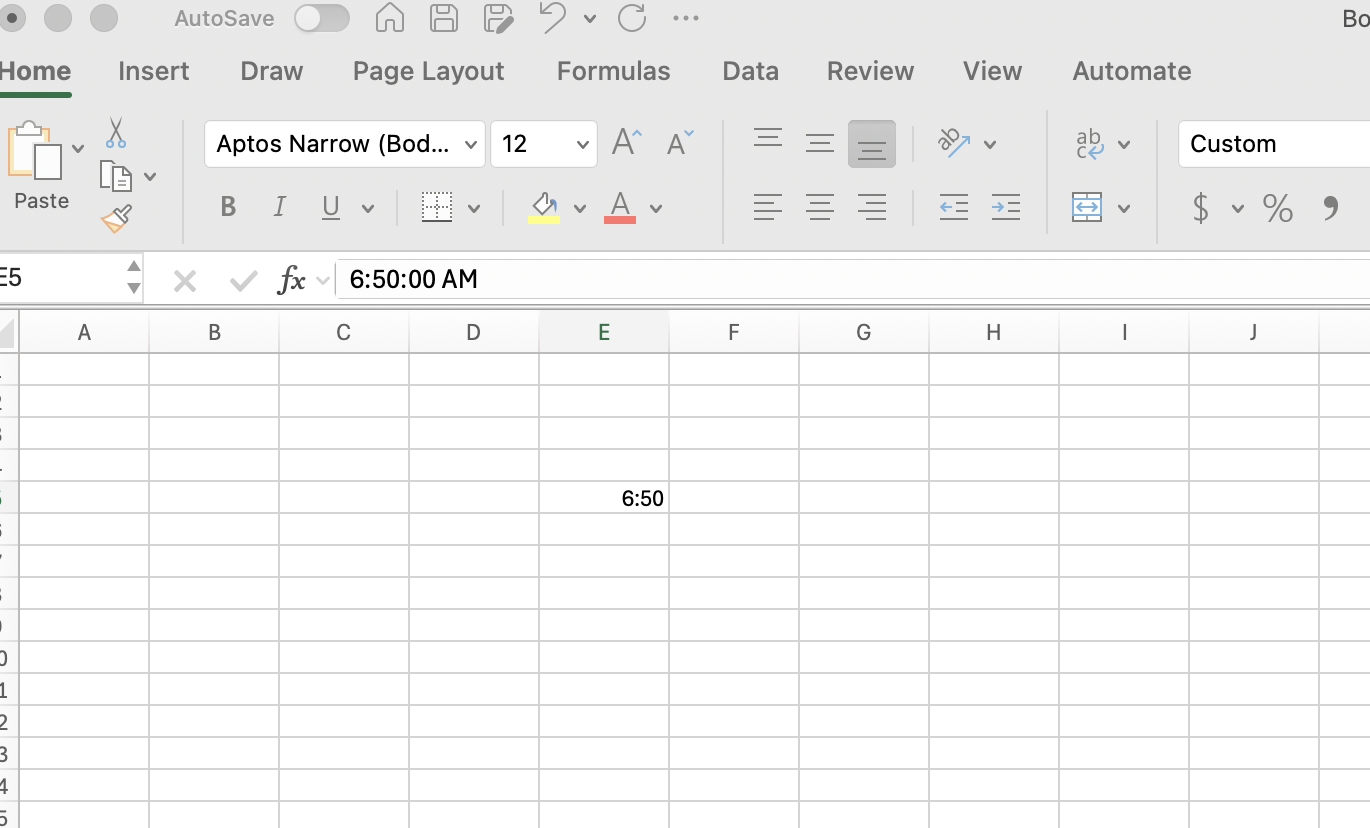
Task: Toggle the AutoSave switch
Action: coord(322,18)
